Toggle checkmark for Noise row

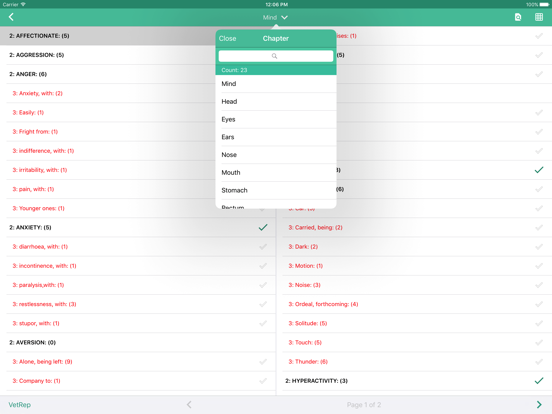(x=539, y=285)
